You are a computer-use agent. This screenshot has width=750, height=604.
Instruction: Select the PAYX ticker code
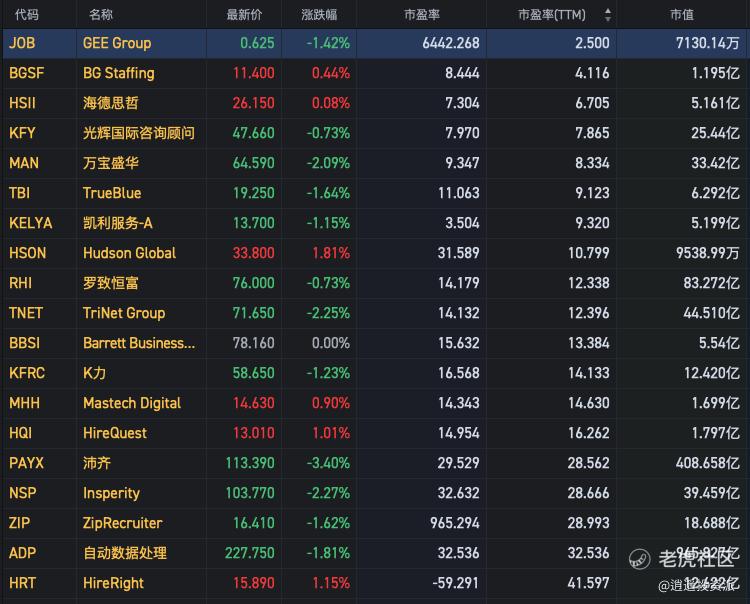tap(26, 463)
